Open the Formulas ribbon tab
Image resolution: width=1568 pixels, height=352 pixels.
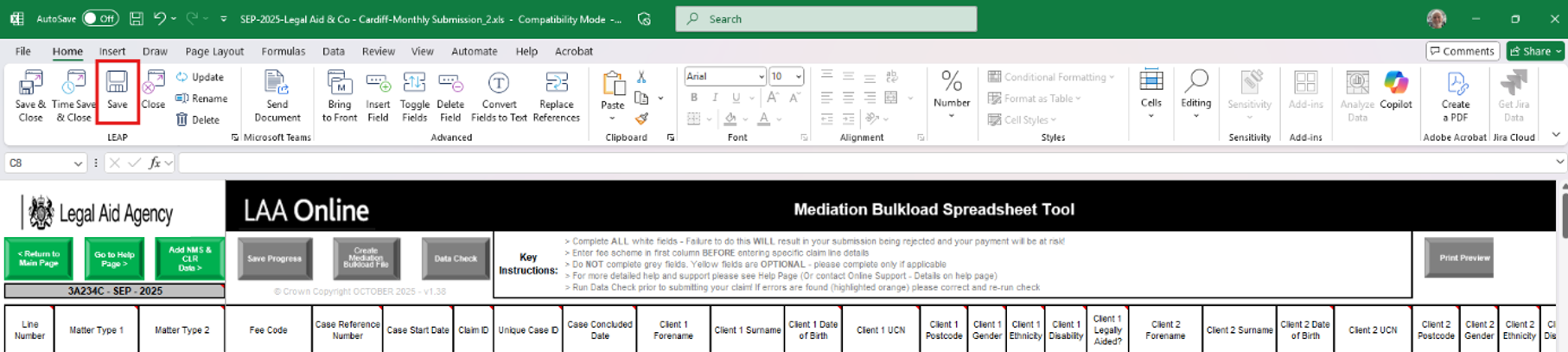coord(283,52)
